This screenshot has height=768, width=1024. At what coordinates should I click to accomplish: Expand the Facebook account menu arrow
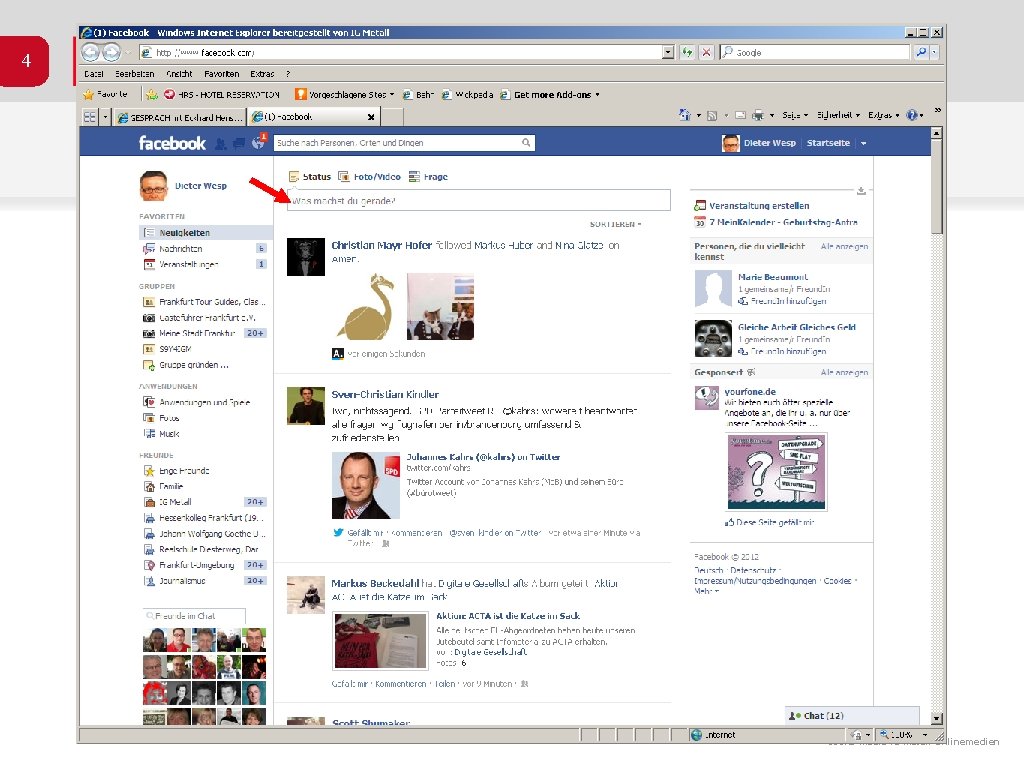pyautogui.click(x=863, y=143)
